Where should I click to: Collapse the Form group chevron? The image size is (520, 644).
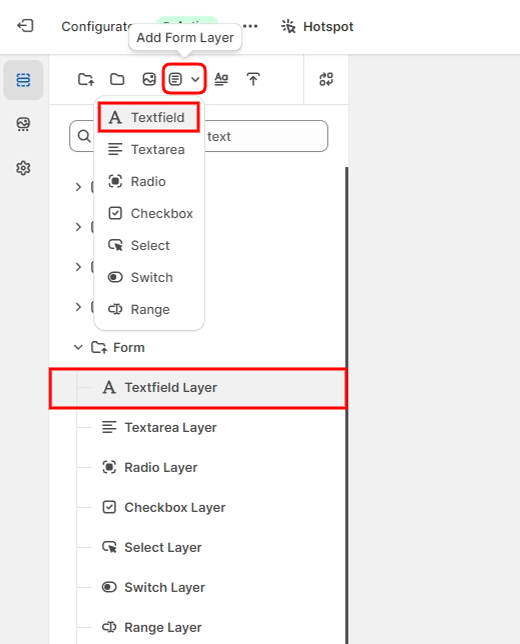click(x=78, y=347)
